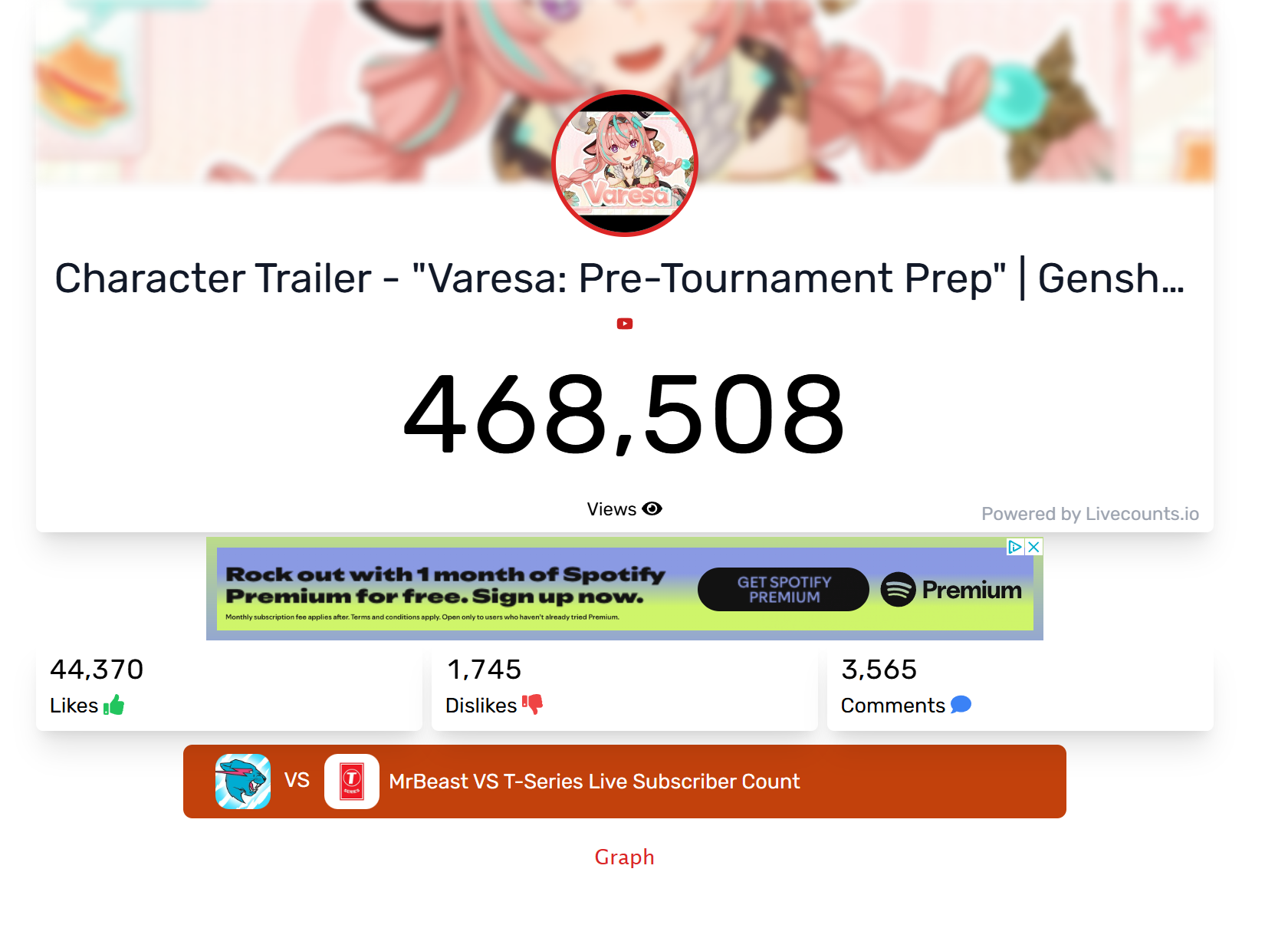The height and width of the screenshot is (928, 1288).
Task: Click the red thumbs-down Dislikes icon
Action: 532,704
